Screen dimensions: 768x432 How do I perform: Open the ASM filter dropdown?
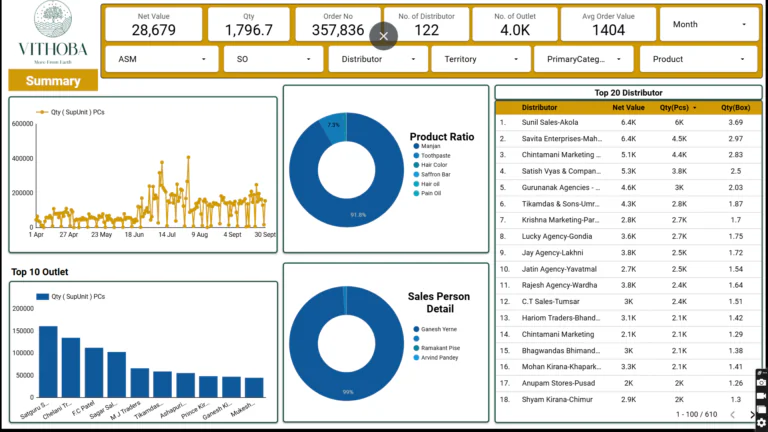pos(162,59)
